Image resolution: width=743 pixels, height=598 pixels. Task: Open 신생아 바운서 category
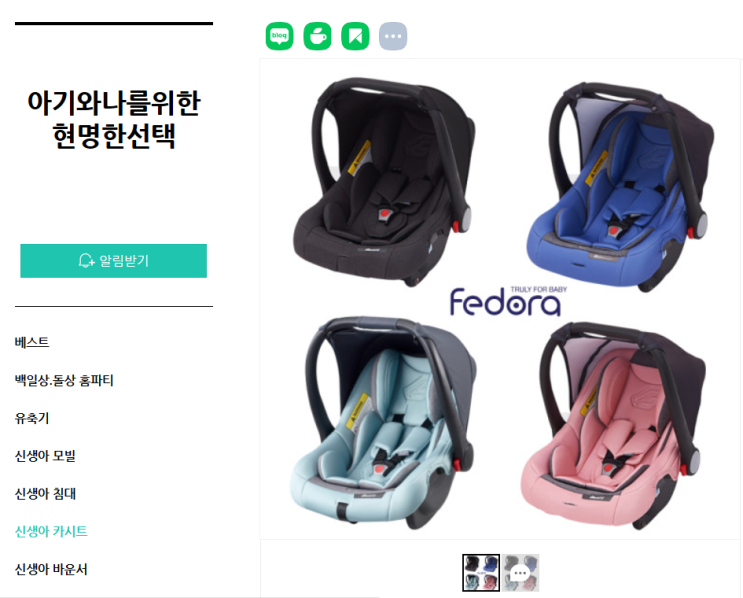tap(51, 569)
